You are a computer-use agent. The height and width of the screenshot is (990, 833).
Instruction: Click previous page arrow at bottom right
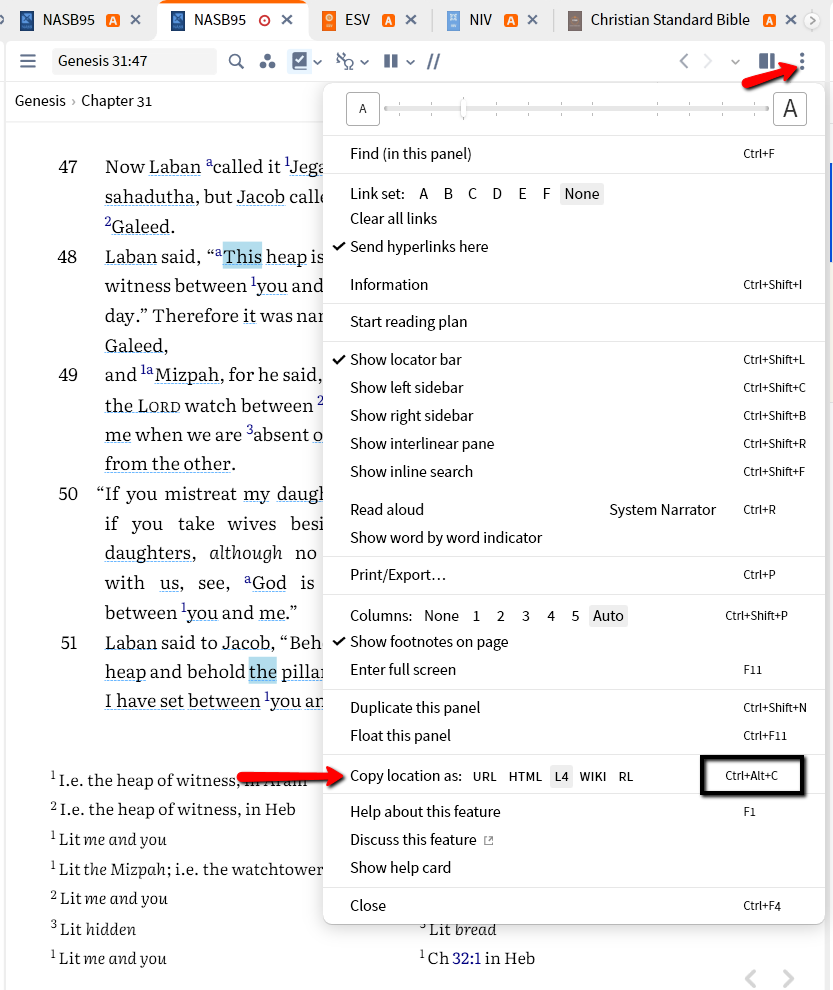(751, 978)
